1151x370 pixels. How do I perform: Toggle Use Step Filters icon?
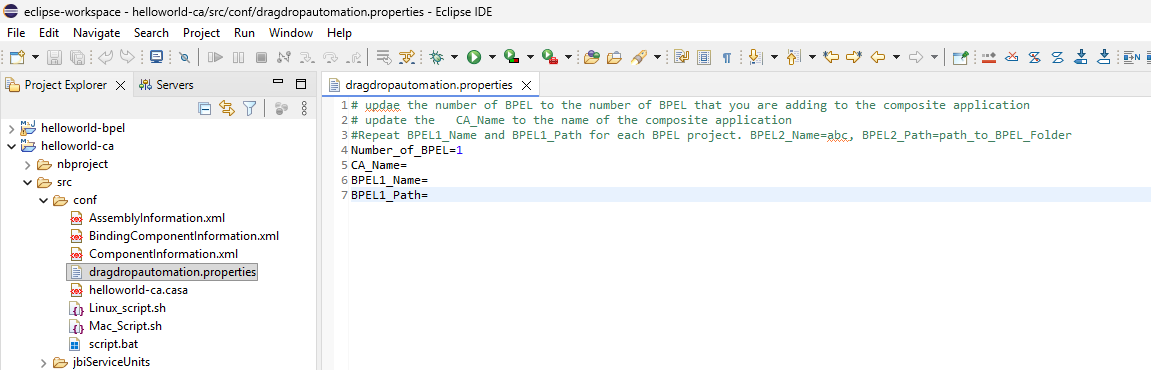(x=406, y=57)
